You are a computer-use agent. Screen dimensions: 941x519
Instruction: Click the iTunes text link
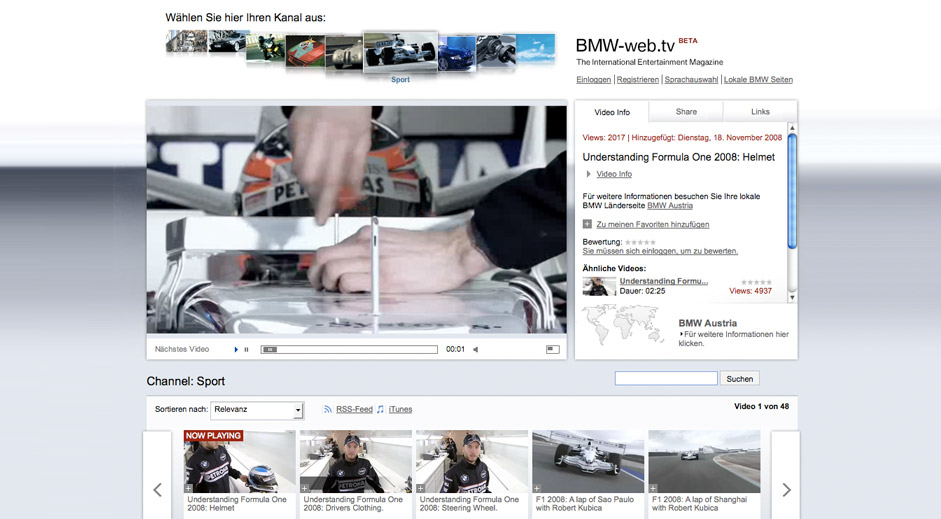click(400, 409)
